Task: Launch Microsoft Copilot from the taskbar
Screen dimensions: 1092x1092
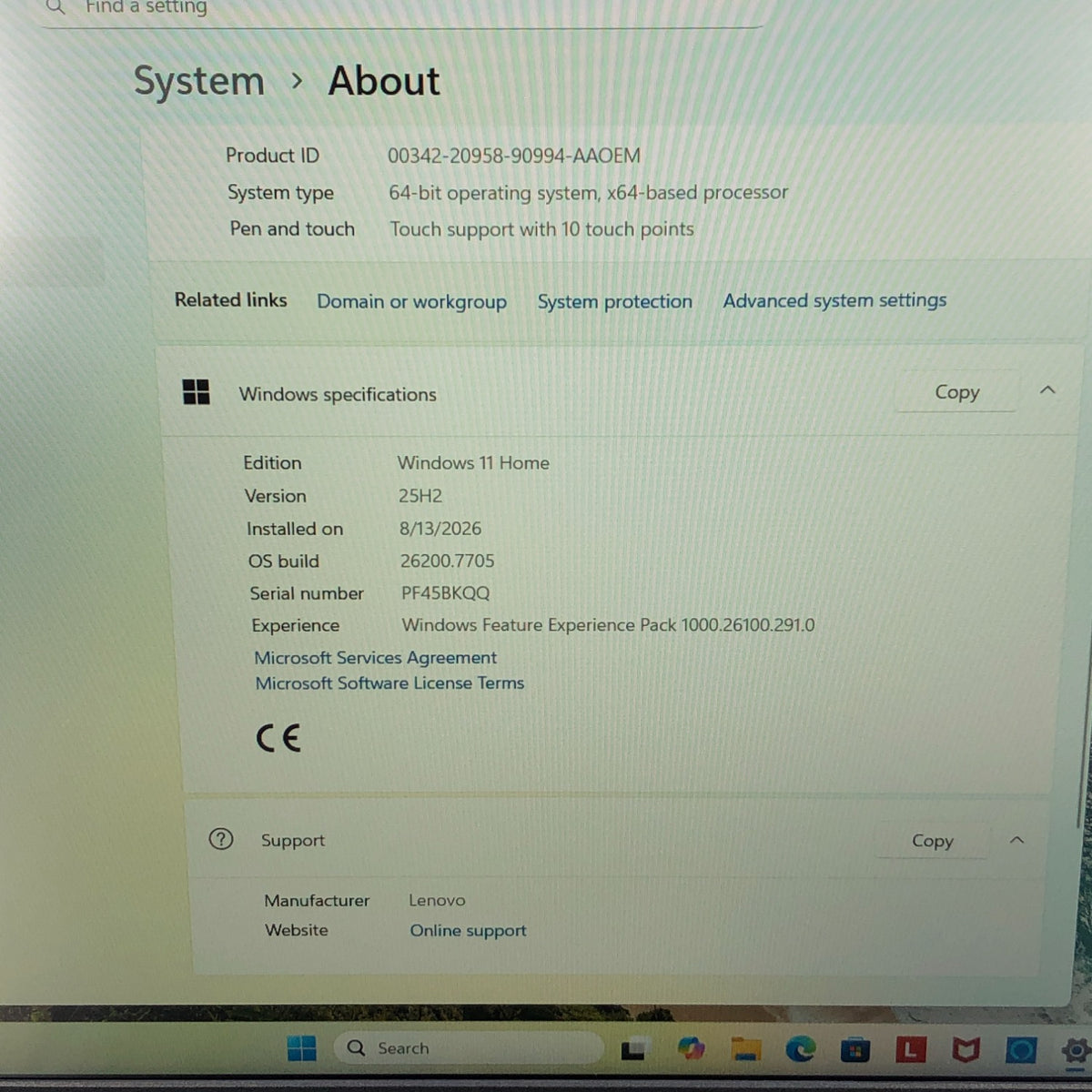Action: (x=691, y=1048)
